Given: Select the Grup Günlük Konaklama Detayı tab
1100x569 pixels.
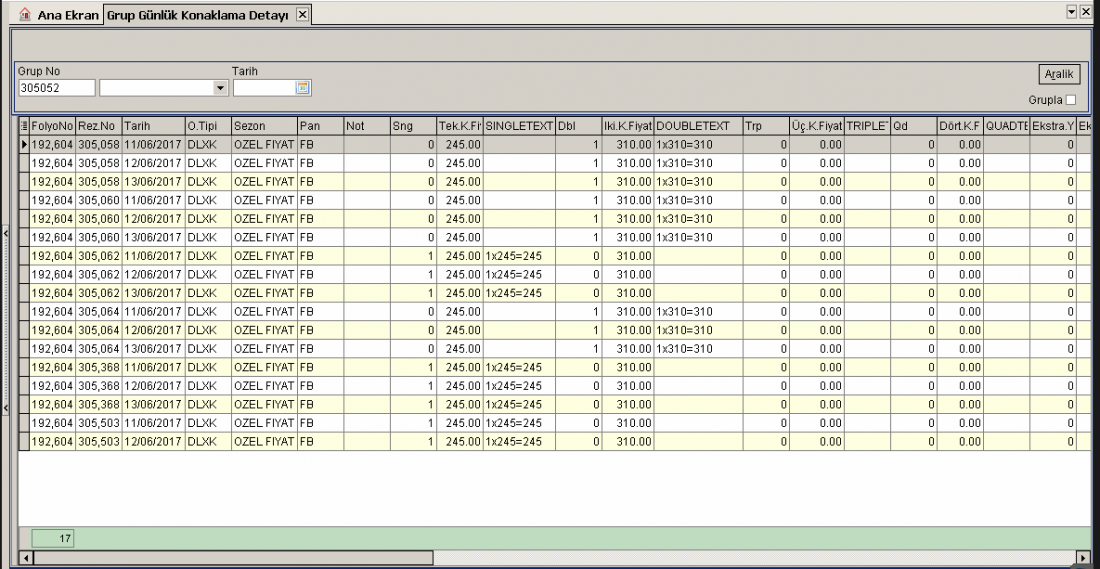Looking at the screenshot, I should pos(198,15).
